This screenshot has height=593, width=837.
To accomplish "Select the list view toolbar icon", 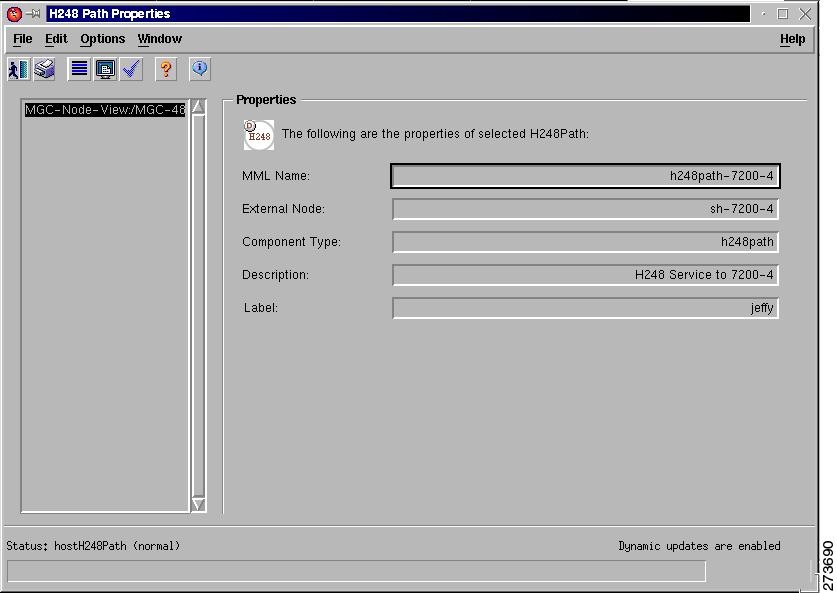I will click(x=79, y=69).
